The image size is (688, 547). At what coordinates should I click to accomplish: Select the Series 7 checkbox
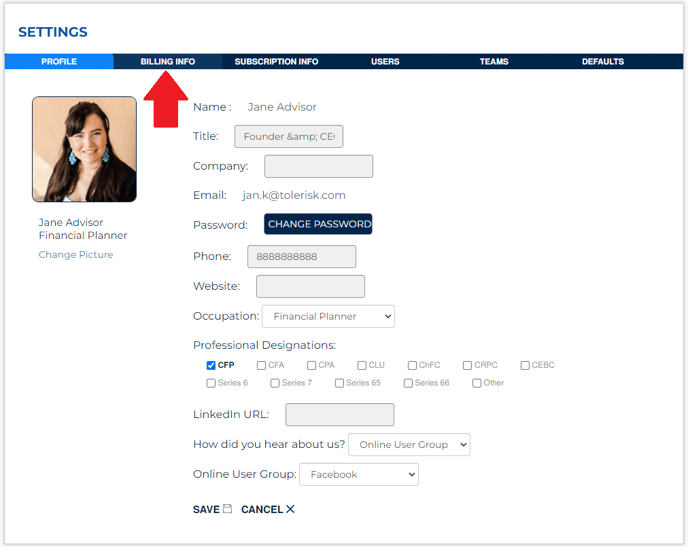tap(274, 383)
